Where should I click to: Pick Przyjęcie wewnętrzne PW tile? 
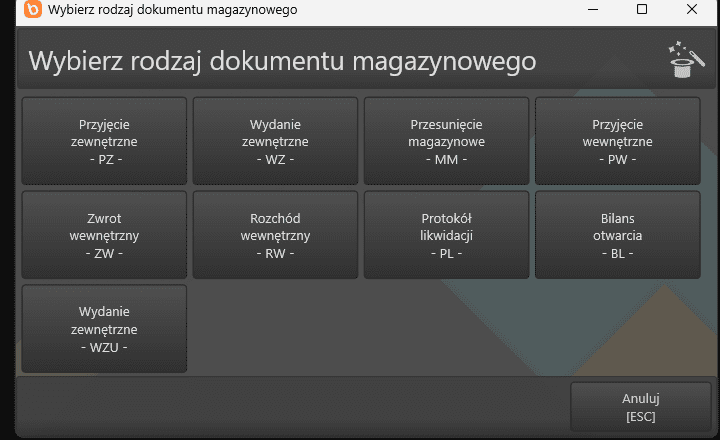click(x=617, y=141)
